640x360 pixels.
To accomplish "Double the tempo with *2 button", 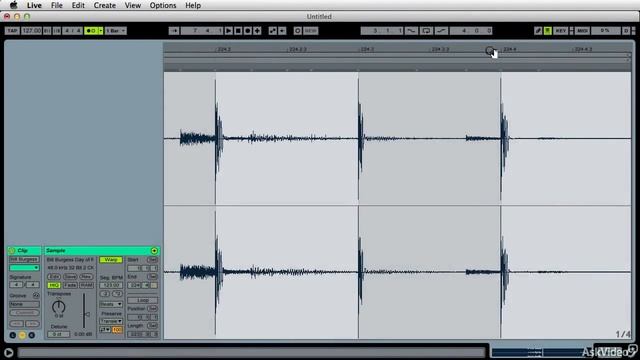I will [117, 293].
